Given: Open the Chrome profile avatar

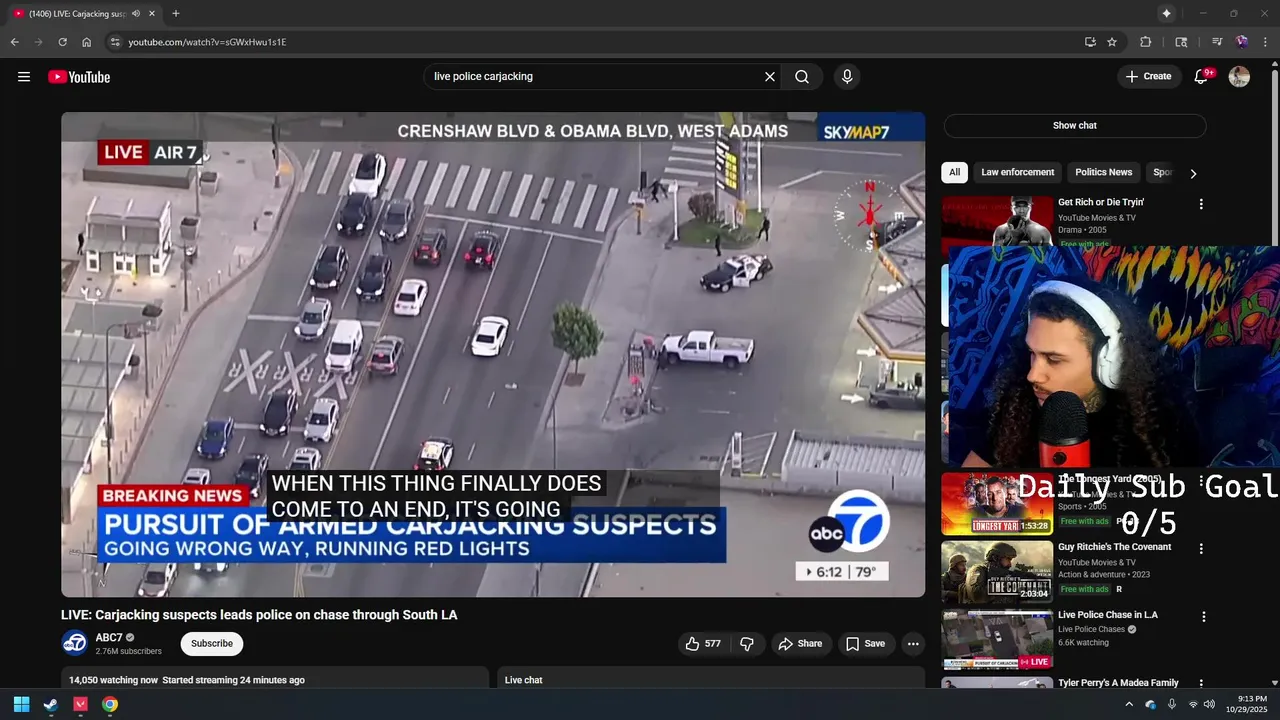Looking at the screenshot, I should click(1241, 42).
